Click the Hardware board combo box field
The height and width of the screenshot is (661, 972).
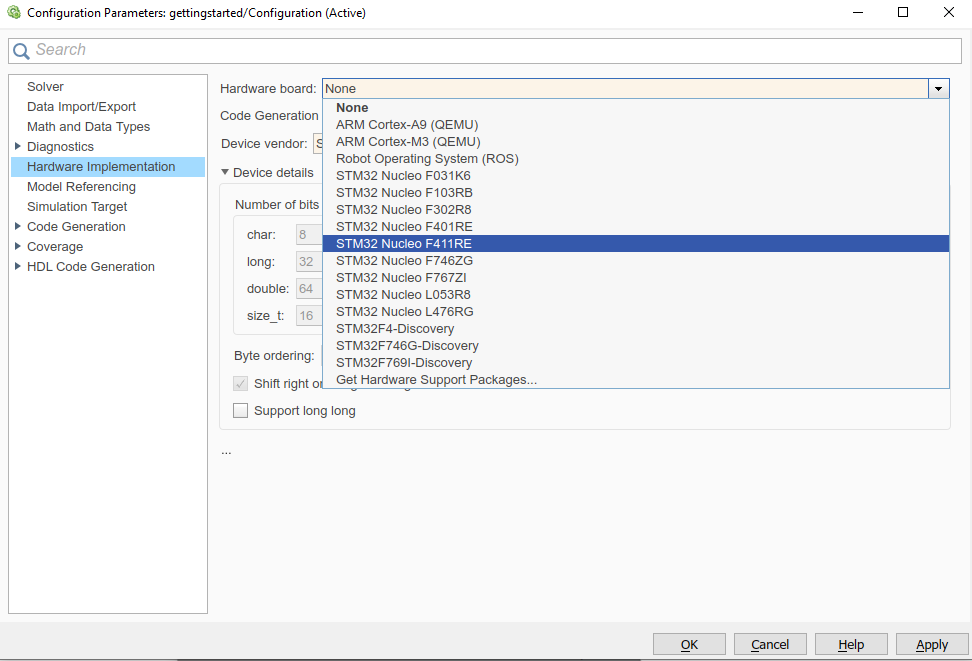click(x=625, y=89)
